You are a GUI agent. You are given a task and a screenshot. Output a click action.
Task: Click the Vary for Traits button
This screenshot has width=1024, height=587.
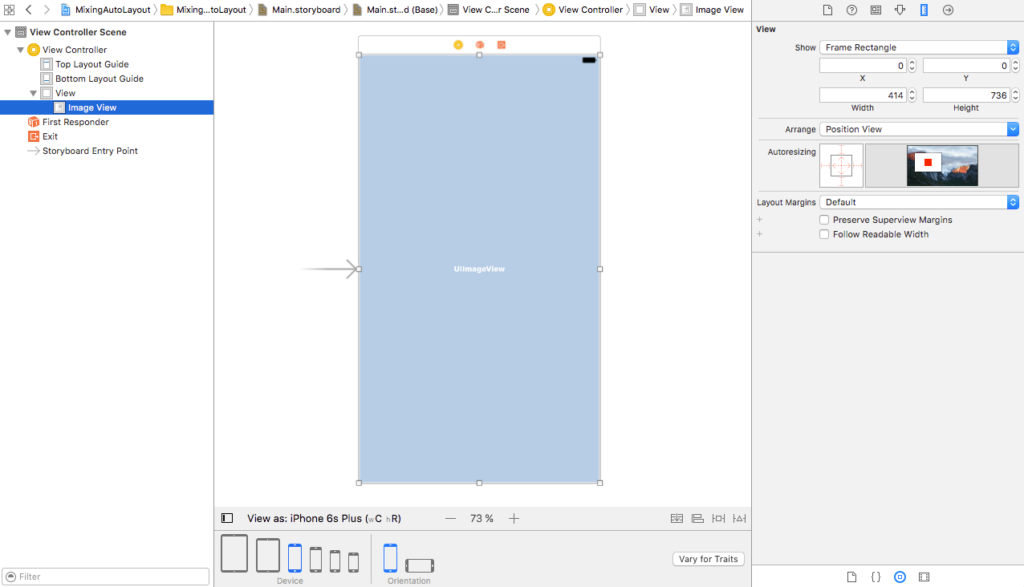click(x=708, y=559)
